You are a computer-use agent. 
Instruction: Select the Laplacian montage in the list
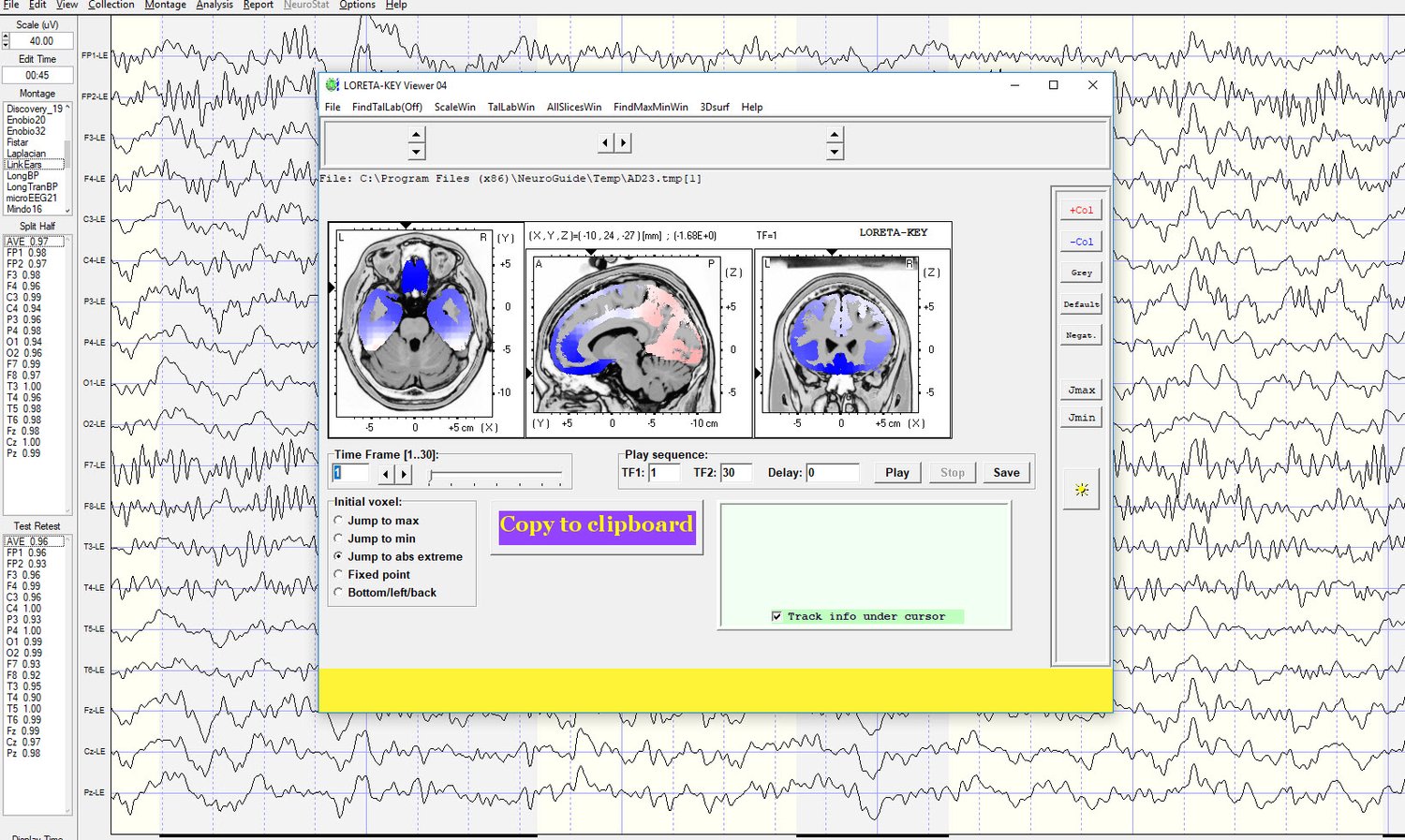27,153
